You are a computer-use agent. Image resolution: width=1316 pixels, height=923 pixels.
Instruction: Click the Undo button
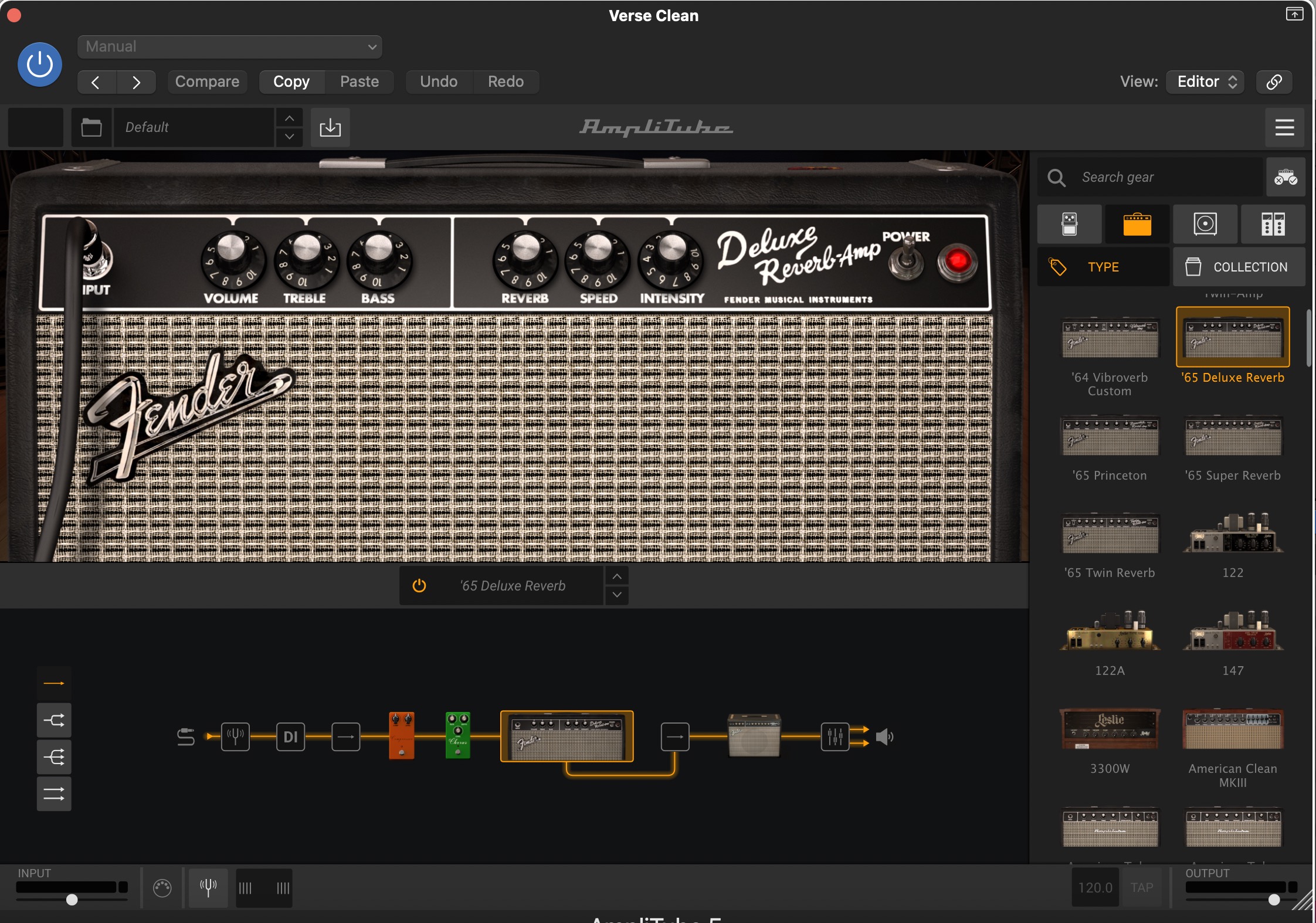click(439, 82)
